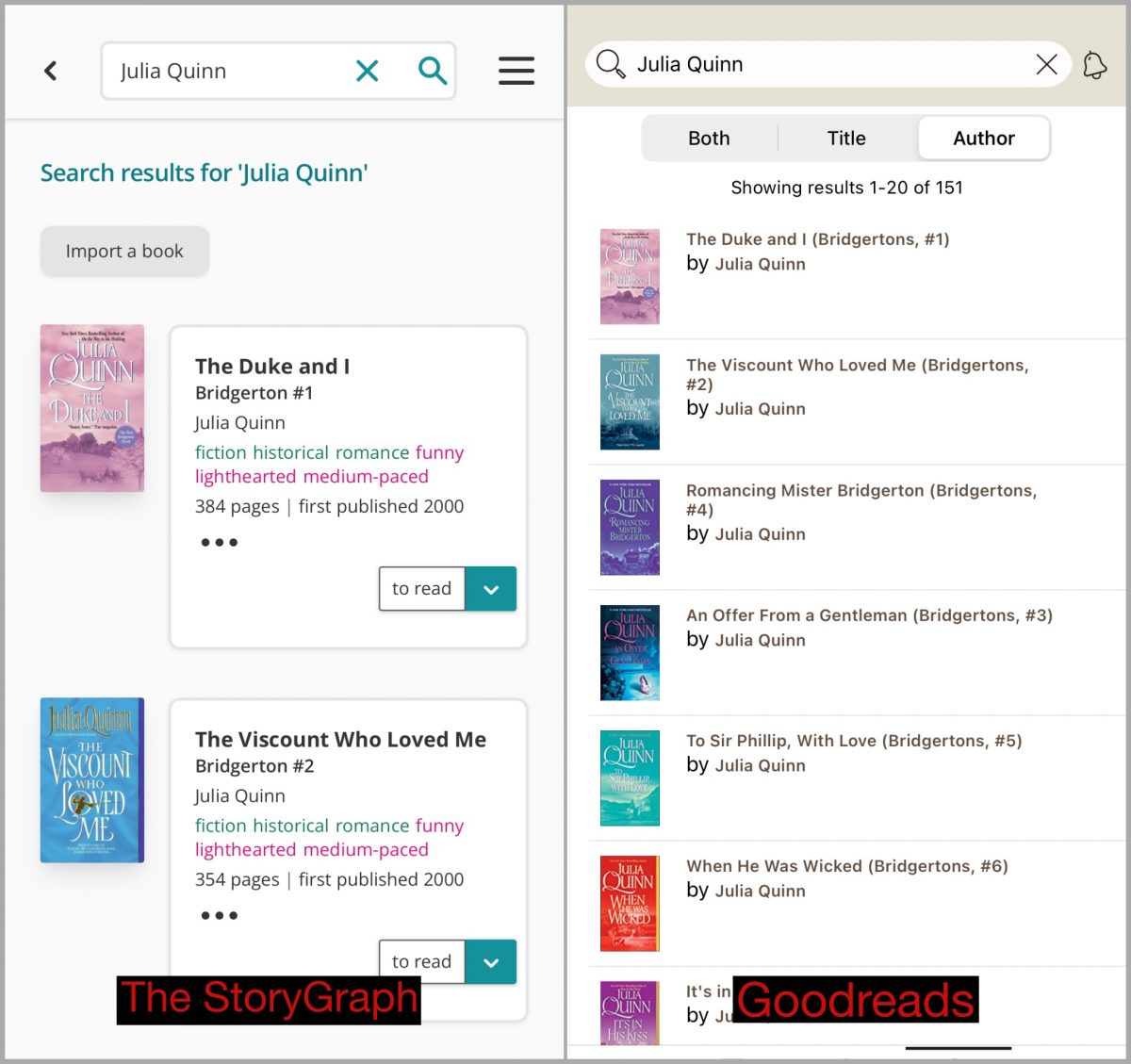This screenshot has width=1131, height=1064.
Task: Open StoryGraph cover of The Viscount Who Loved Me
Action: [x=92, y=780]
